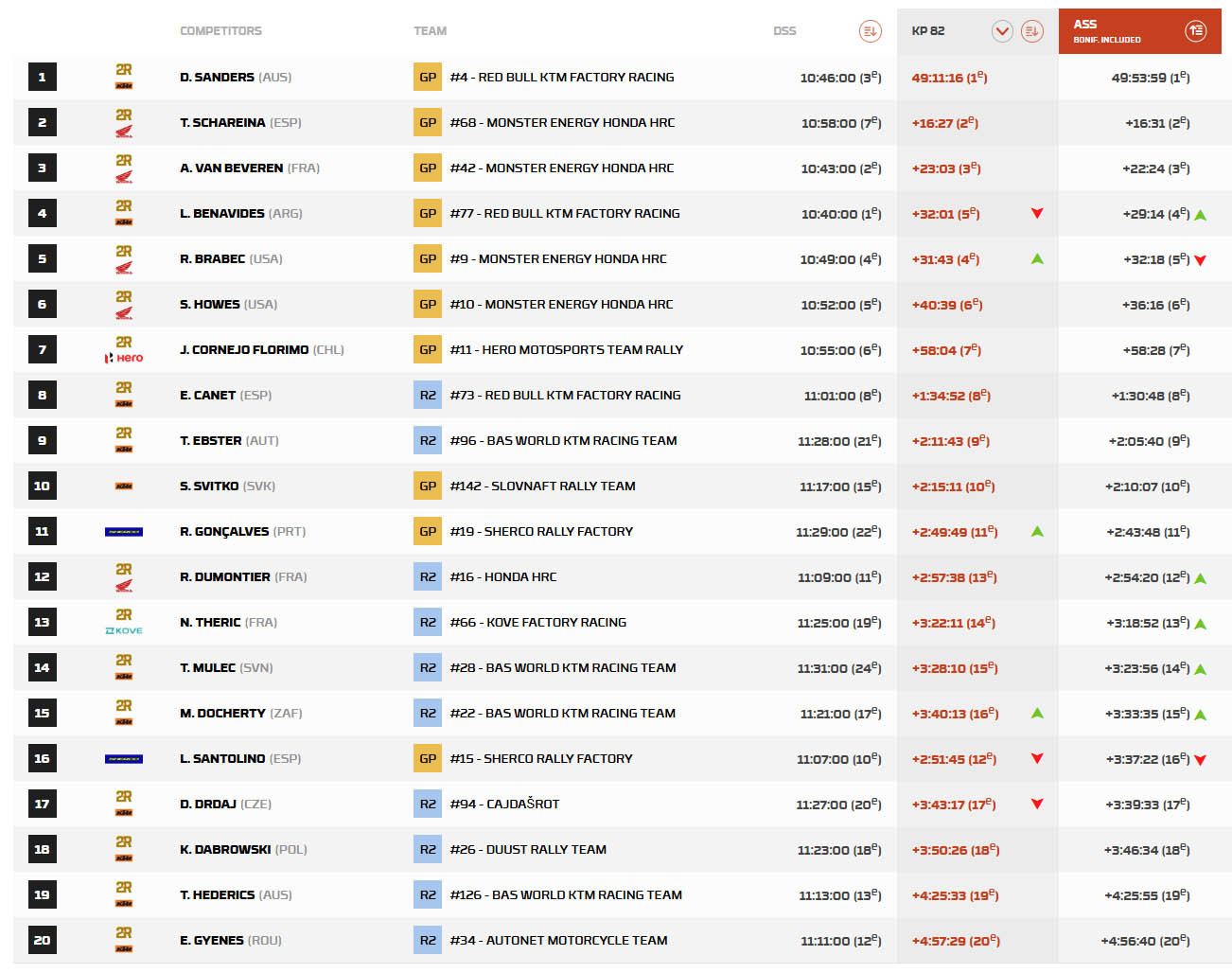Viewport: 1232px width, 973px height.
Task: Open the KP 82 checkpoint dropdown
Action: click(x=1002, y=31)
